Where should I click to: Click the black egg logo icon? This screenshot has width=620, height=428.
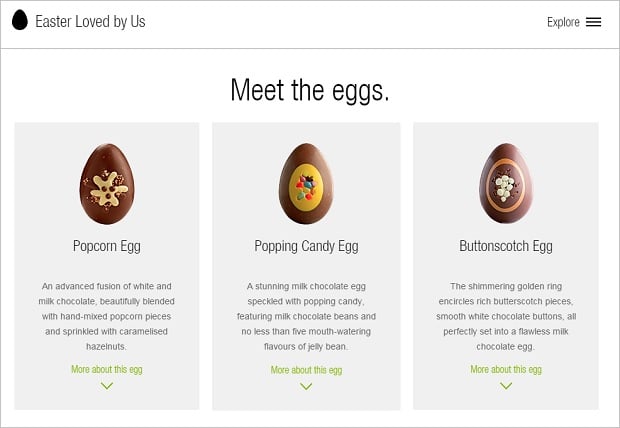pyautogui.click(x=20, y=21)
